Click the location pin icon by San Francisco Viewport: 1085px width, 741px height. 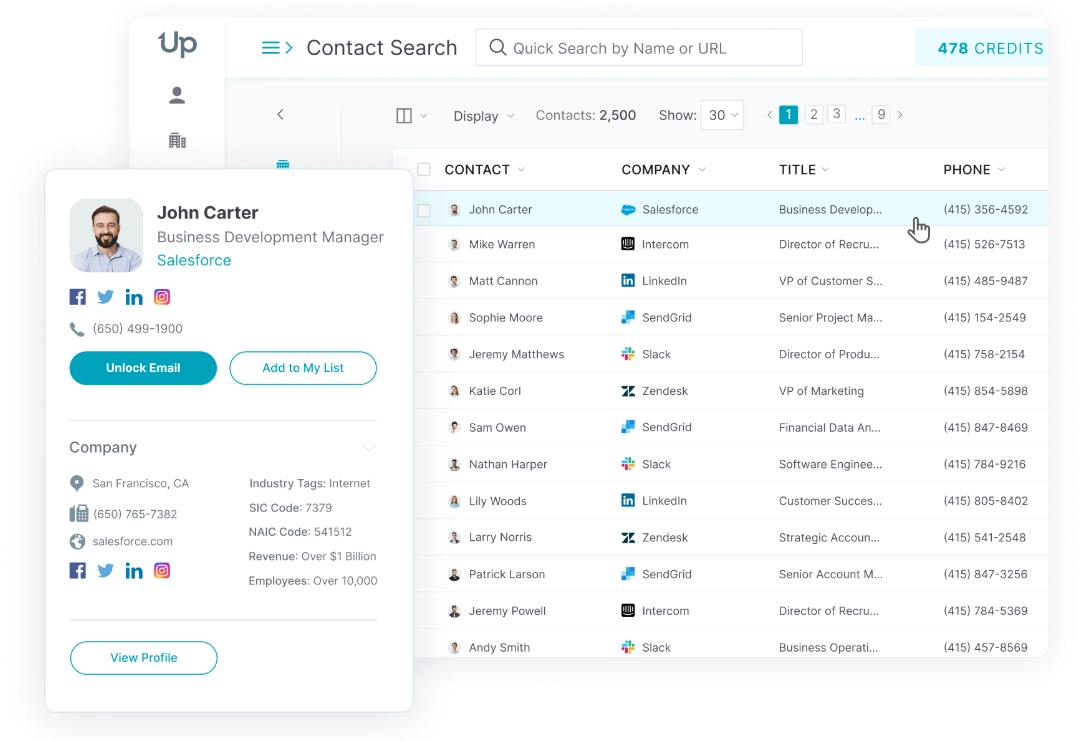pos(77,484)
